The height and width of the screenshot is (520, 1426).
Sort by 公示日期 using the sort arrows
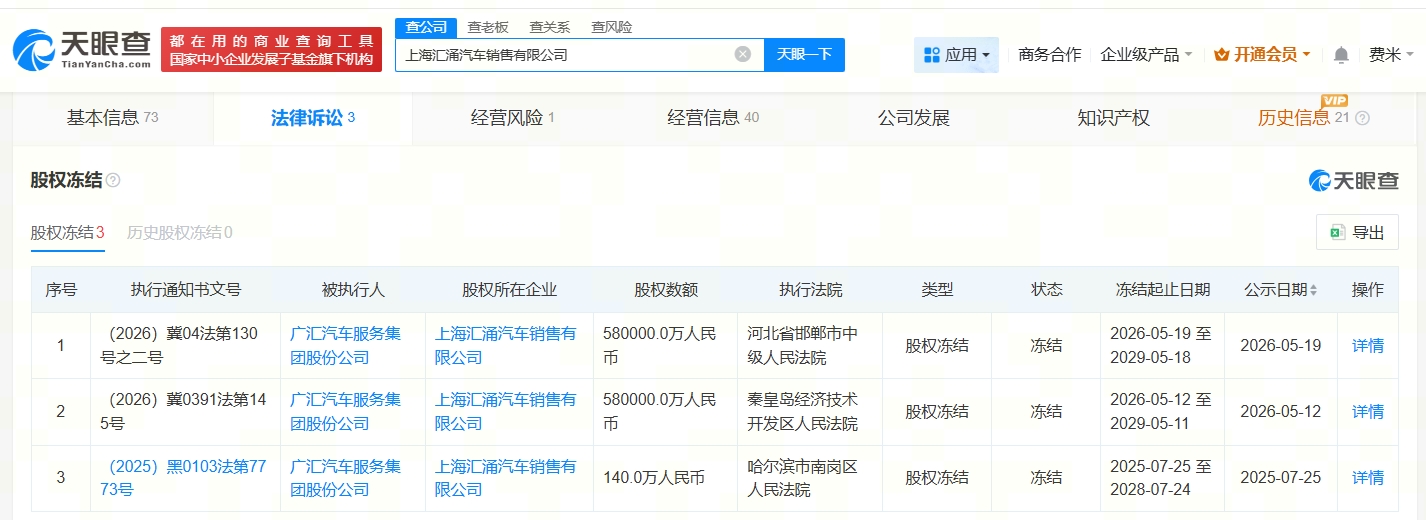[x=1313, y=290]
